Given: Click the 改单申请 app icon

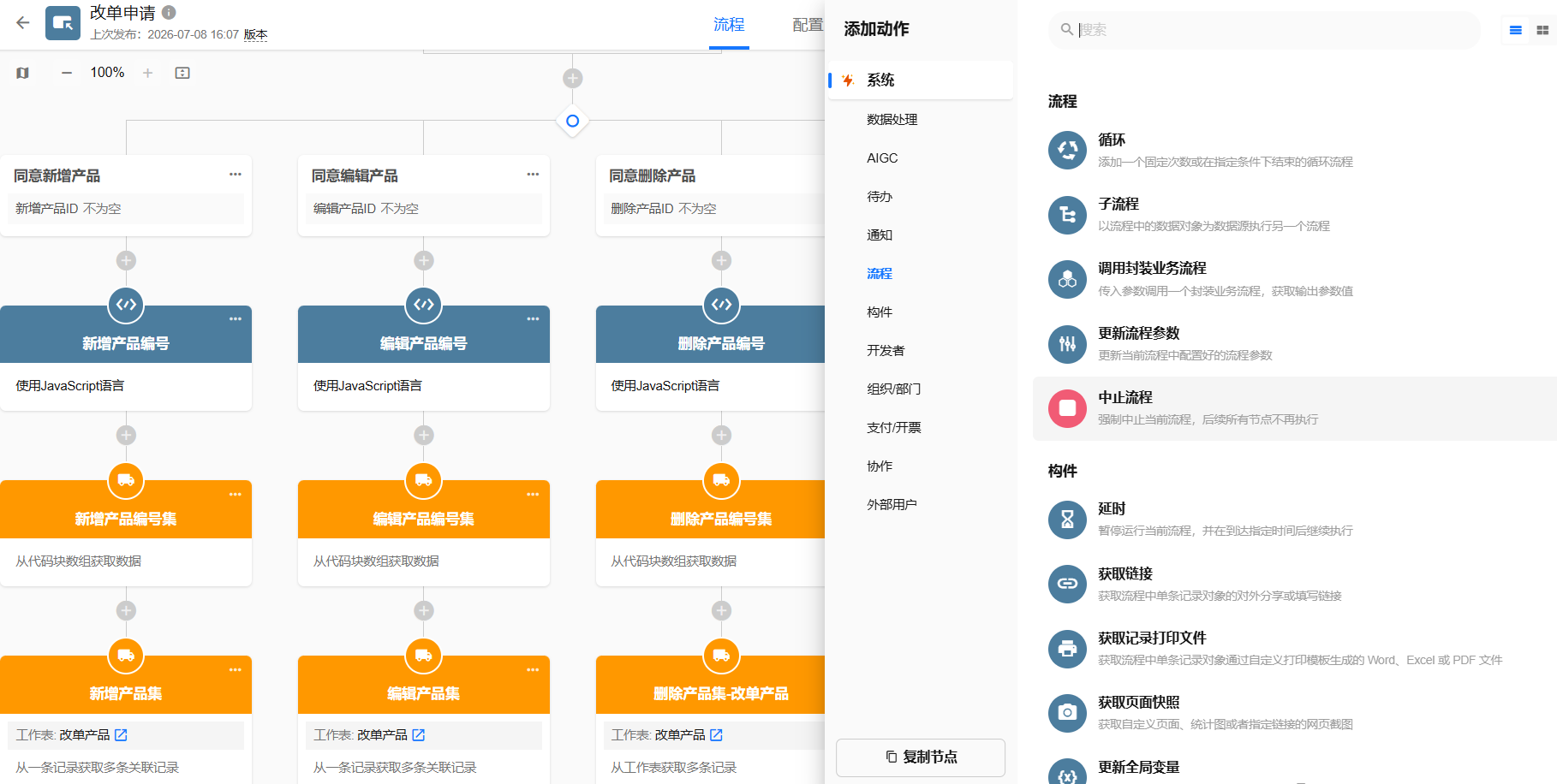Looking at the screenshot, I should [x=63, y=23].
